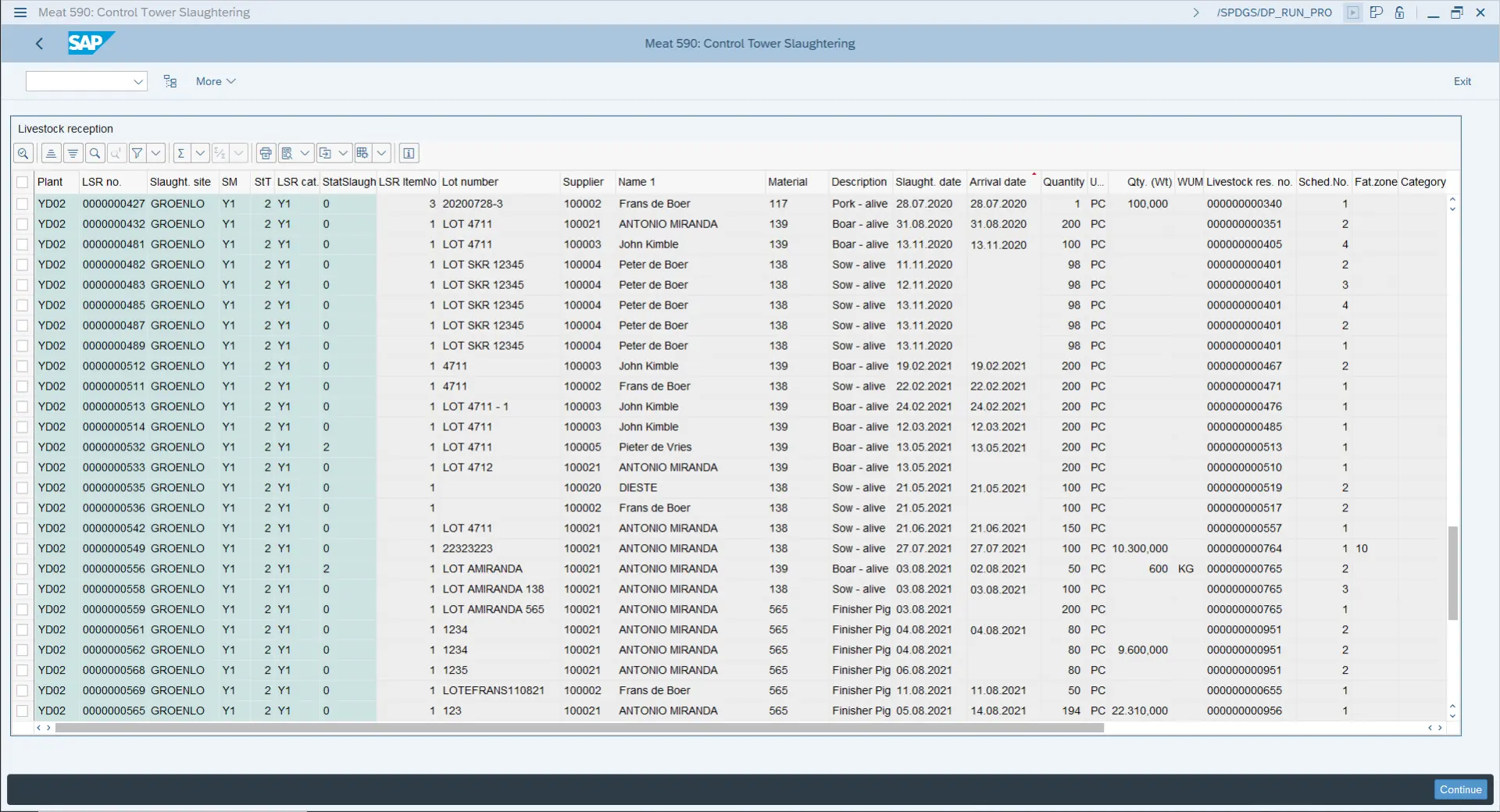The image size is (1500, 812).
Task: Click the Details magnifier icon in the grid toolbar
Action: click(x=23, y=153)
